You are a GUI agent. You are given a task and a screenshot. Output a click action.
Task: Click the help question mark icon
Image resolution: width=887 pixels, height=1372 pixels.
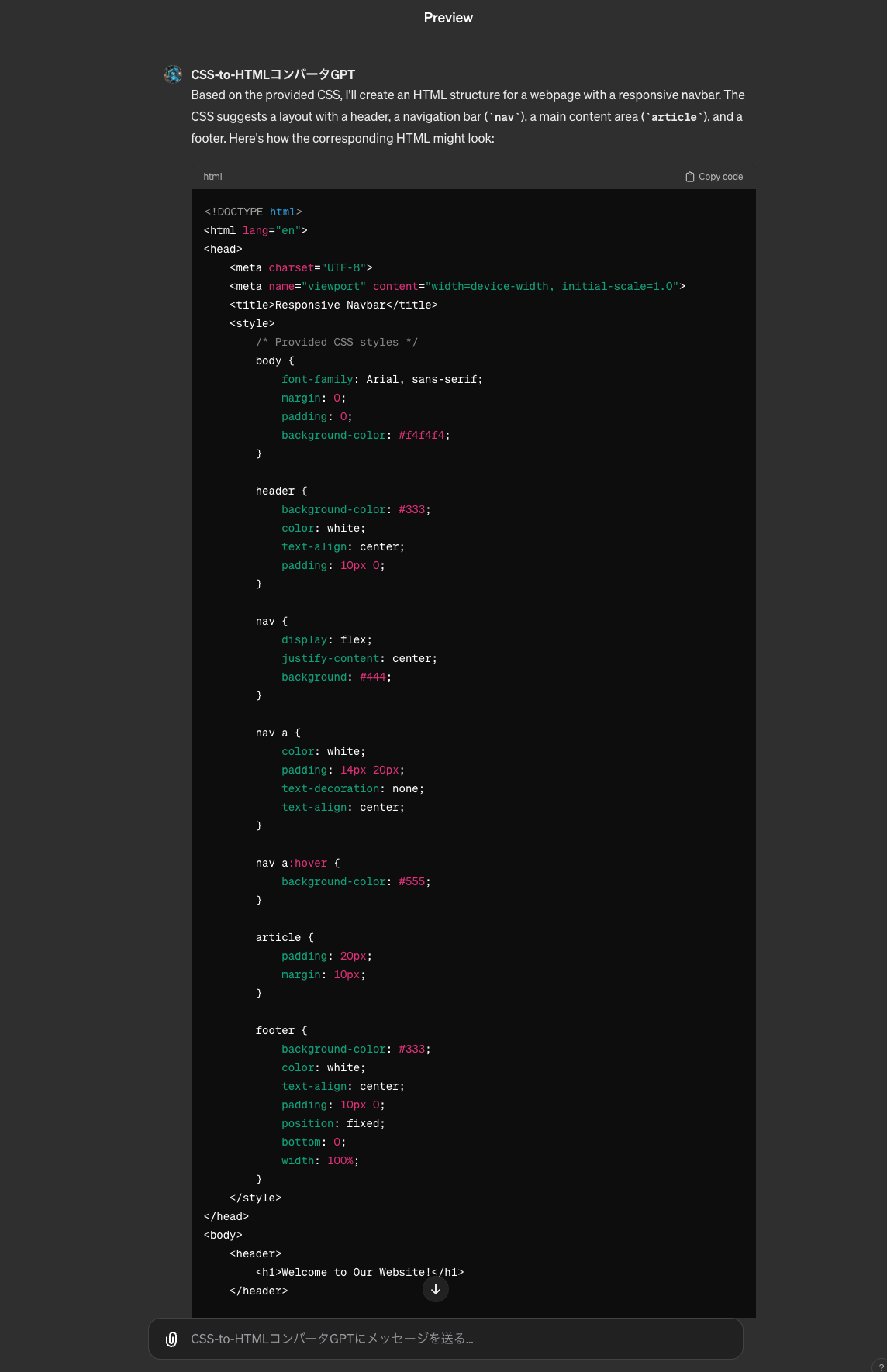(x=881, y=1367)
